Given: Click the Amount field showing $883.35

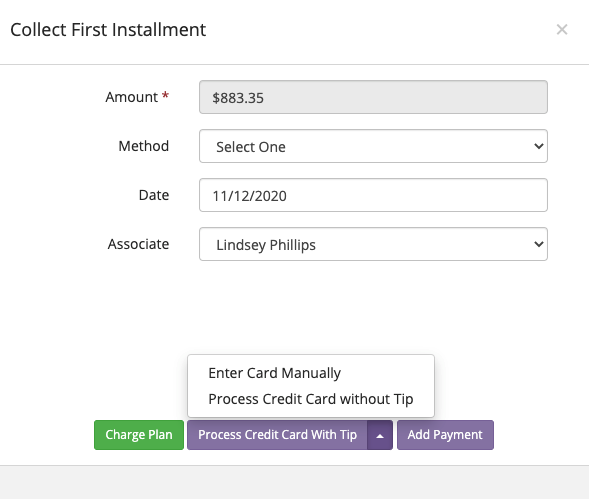Looking at the screenshot, I should [x=373, y=97].
